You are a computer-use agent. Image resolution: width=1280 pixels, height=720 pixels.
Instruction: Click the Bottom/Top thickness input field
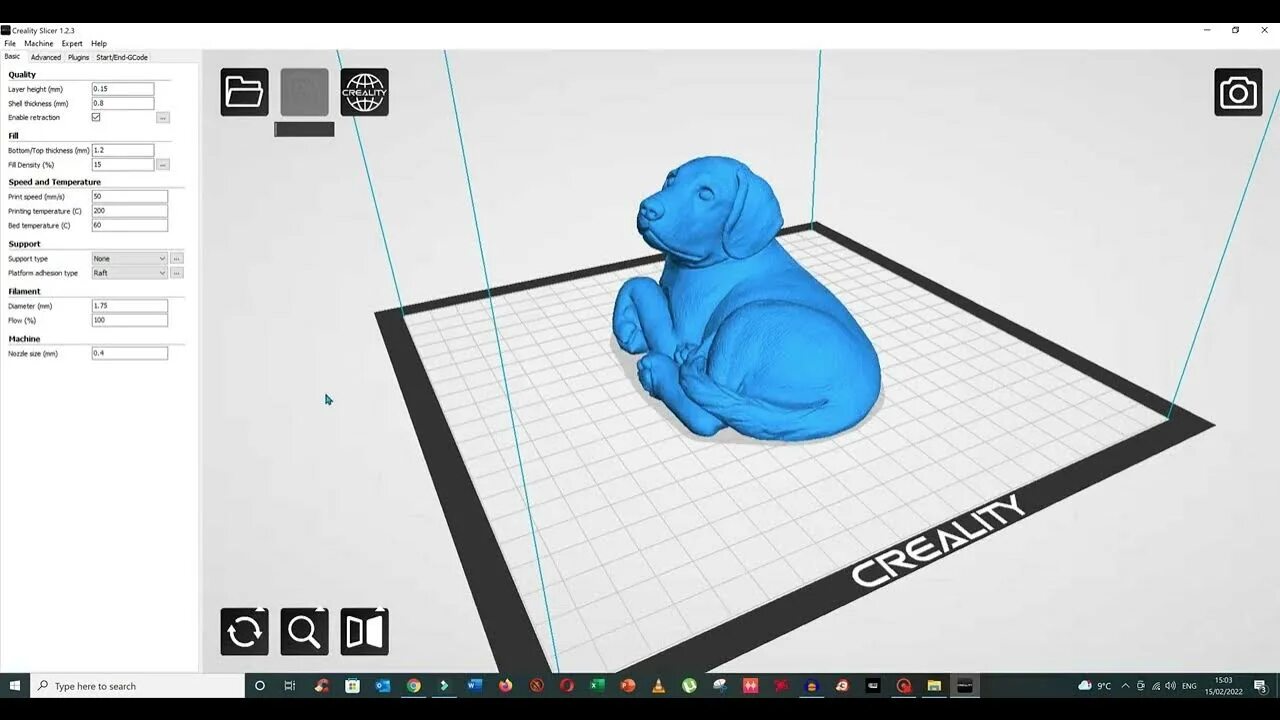click(123, 150)
